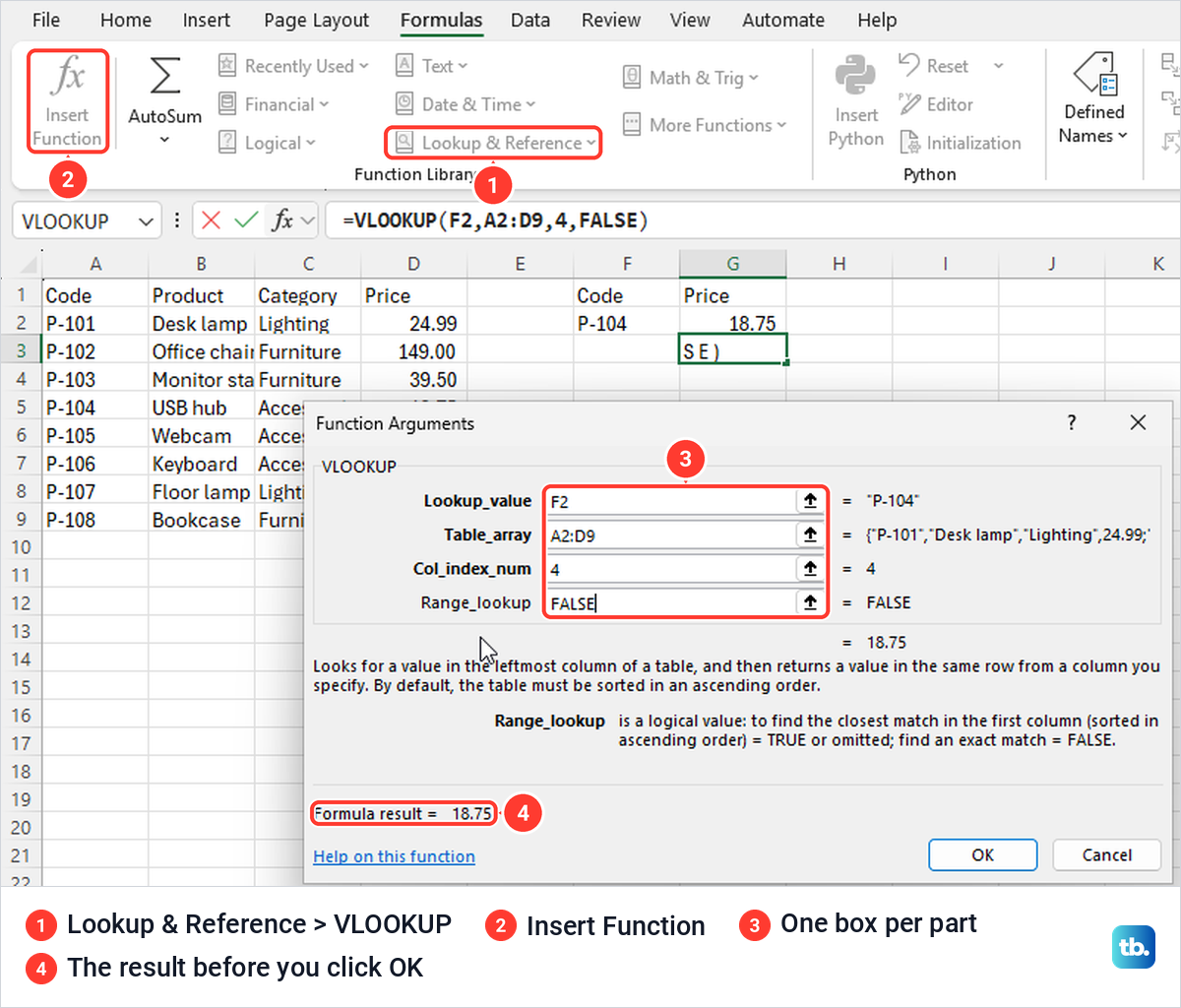The image size is (1181, 1008).
Task: Select row 12 header
Action: pyautogui.click(x=21, y=602)
